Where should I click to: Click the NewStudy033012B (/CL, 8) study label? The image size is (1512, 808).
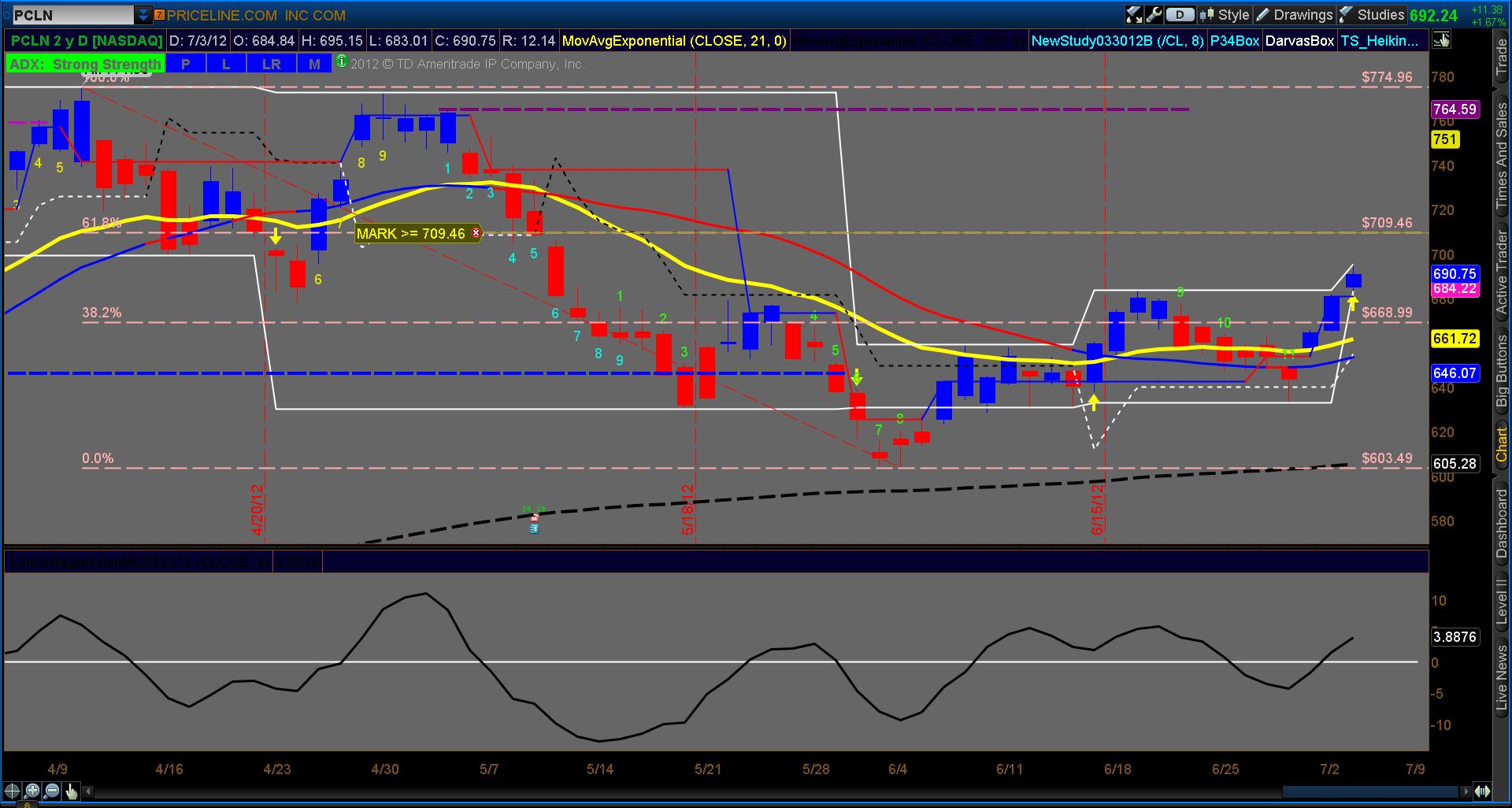[x=1117, y=40]
